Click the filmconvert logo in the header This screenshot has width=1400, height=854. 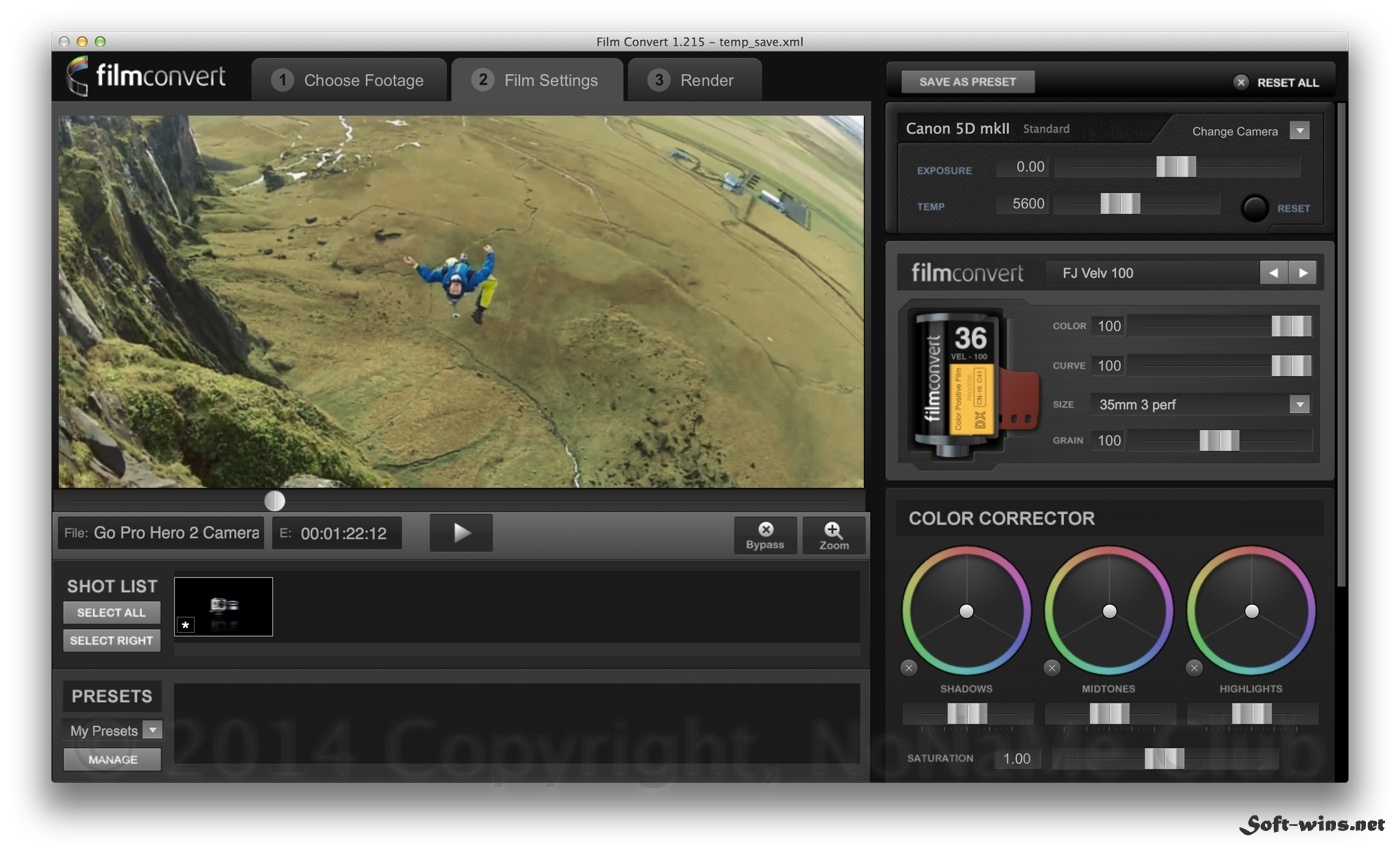(x=146, y=77)
